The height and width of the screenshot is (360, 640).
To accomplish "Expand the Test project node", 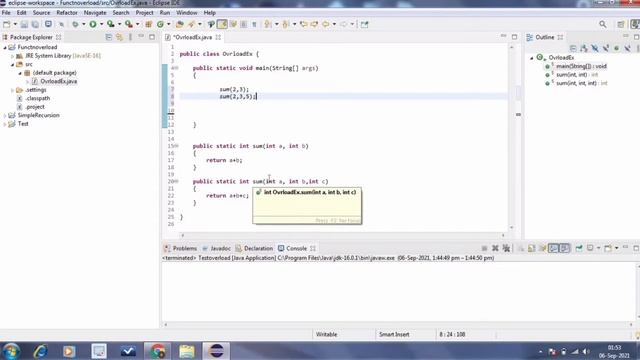I will coord(5,124).
